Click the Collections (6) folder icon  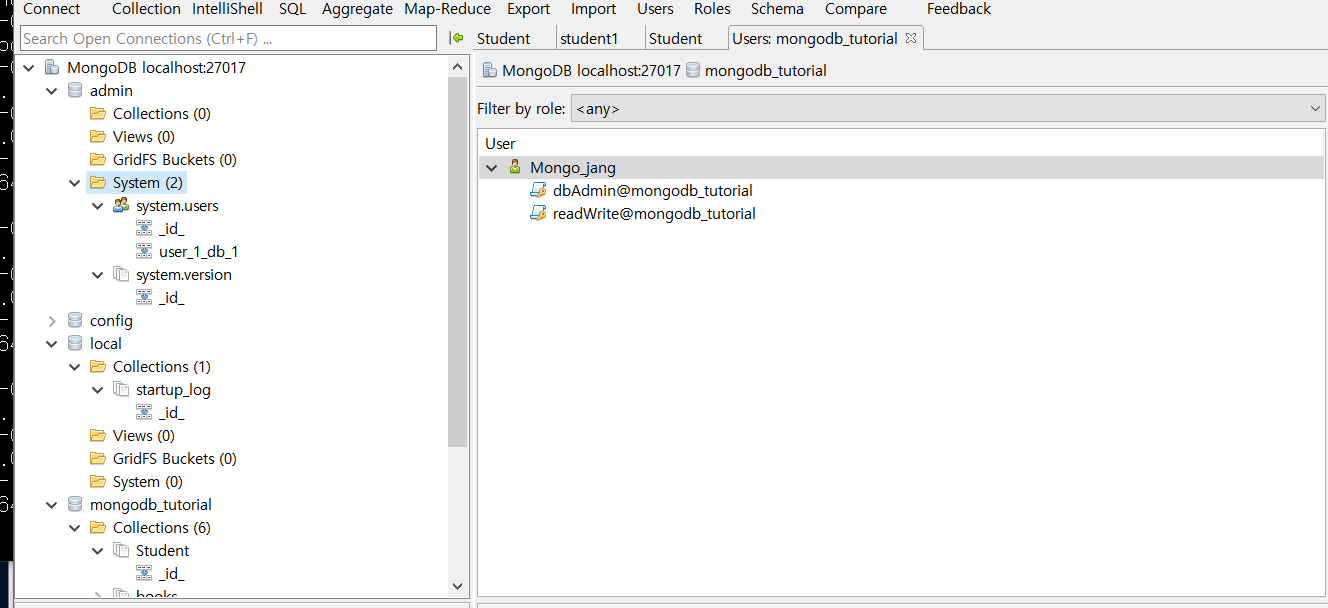pyautogui.click(x=97, y=527)
